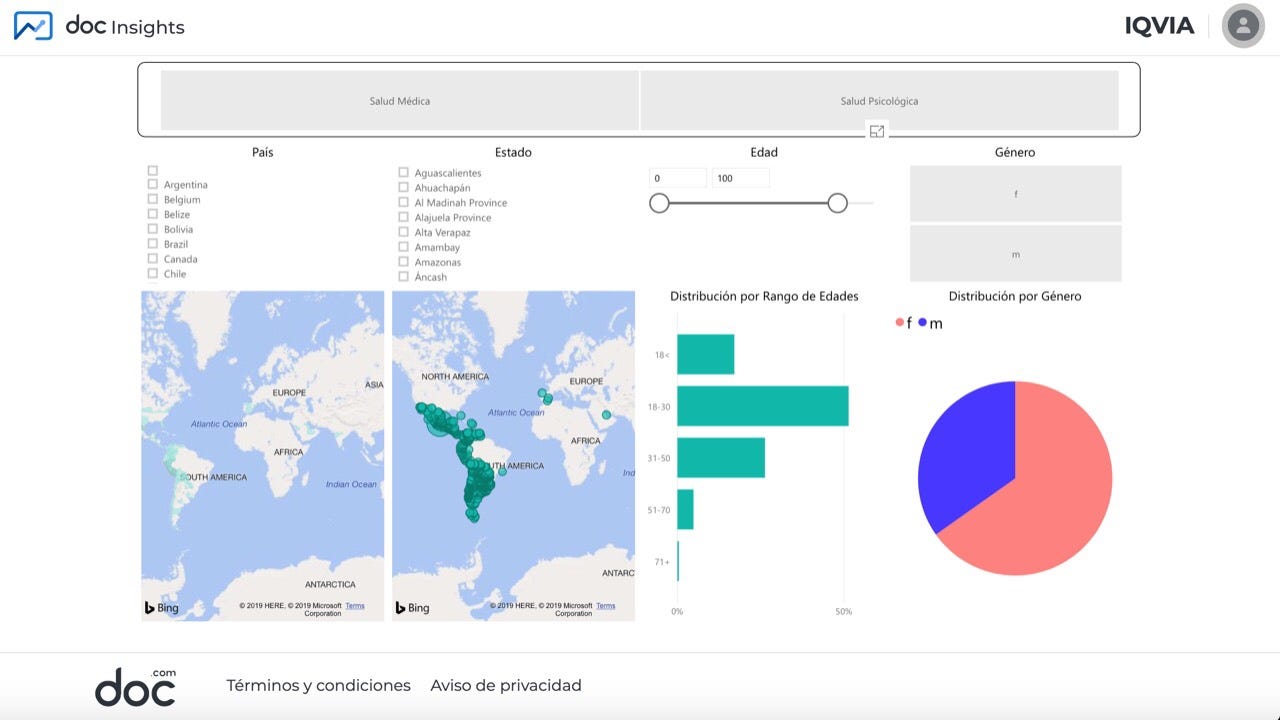Enable the Brazil filter checkbox
Viewport: 1280px width, 720px height.
pos(153,244)
